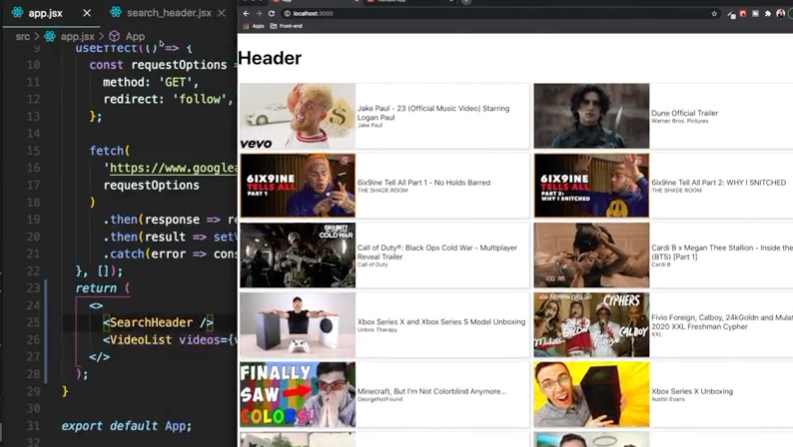793x447 pixels.
Task: Open the Apps bookmark shortcut
Action: [254, 26]
